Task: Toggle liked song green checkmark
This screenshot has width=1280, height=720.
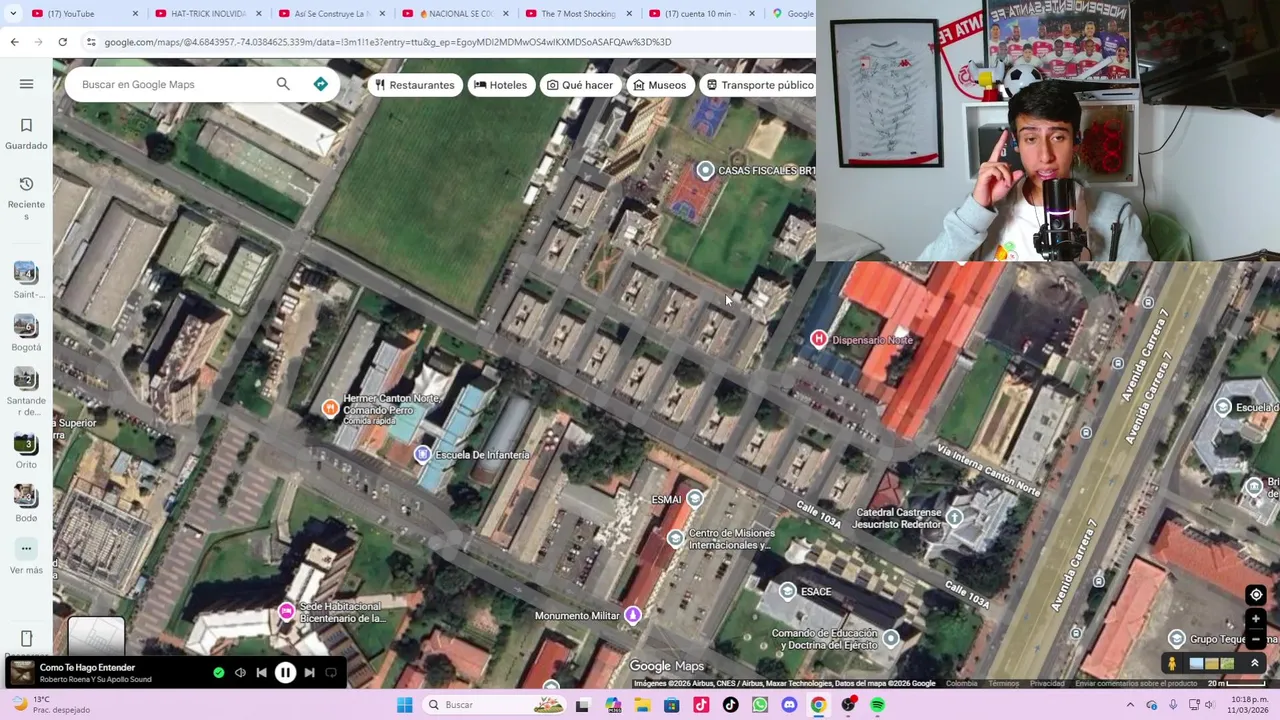Action: coord(219,673)
